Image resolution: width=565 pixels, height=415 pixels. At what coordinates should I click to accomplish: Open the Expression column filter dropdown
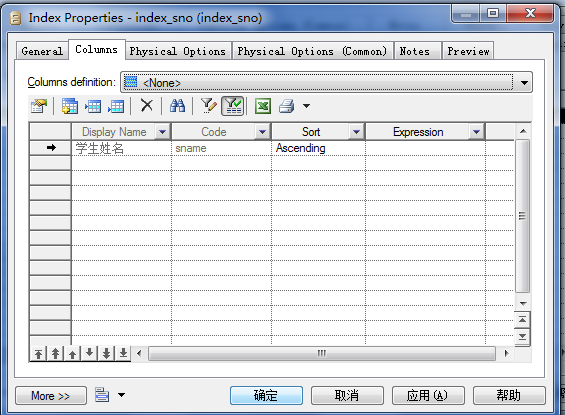click(x=476, y=132)
